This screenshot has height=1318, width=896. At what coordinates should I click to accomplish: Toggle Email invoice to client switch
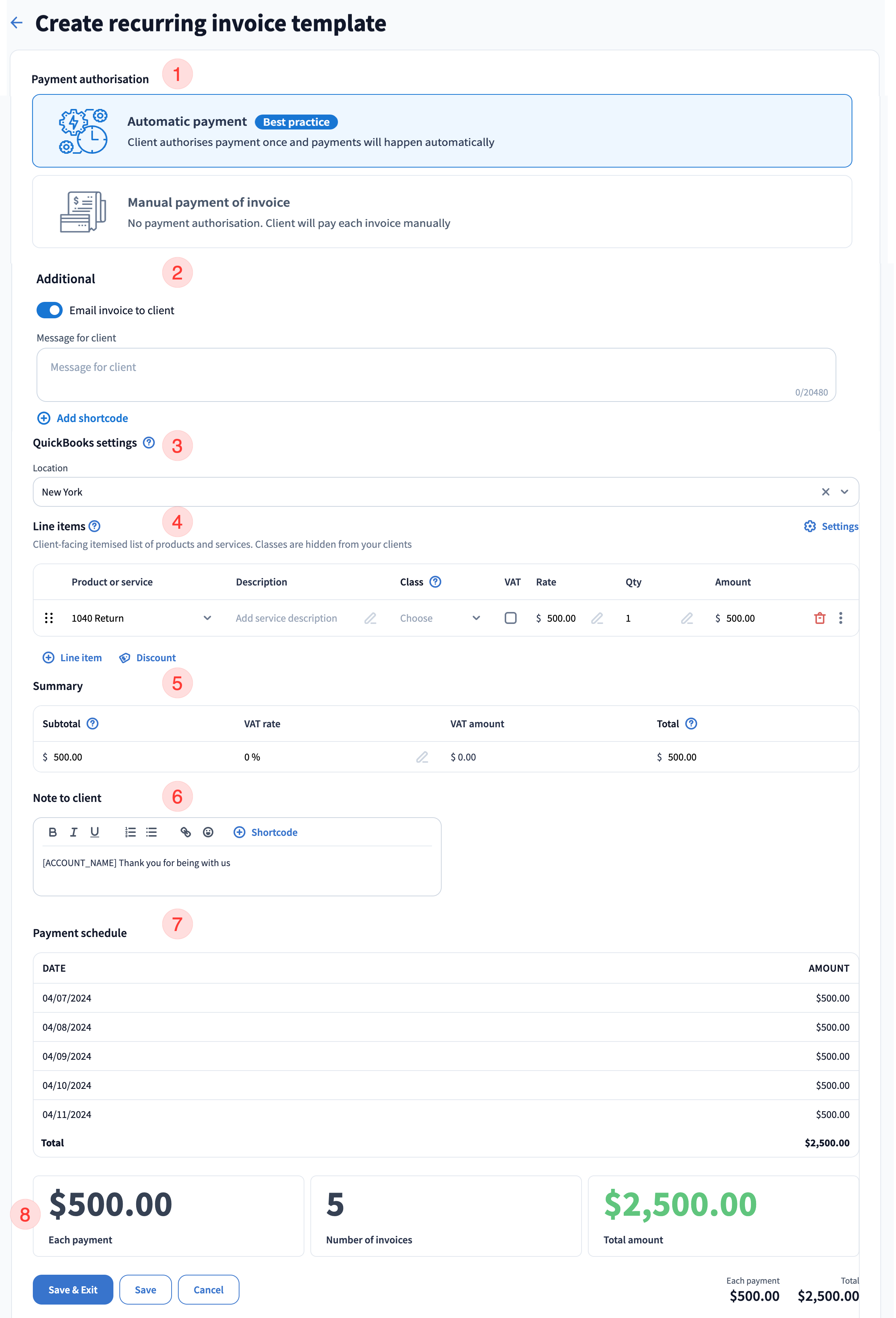(49, 310)
